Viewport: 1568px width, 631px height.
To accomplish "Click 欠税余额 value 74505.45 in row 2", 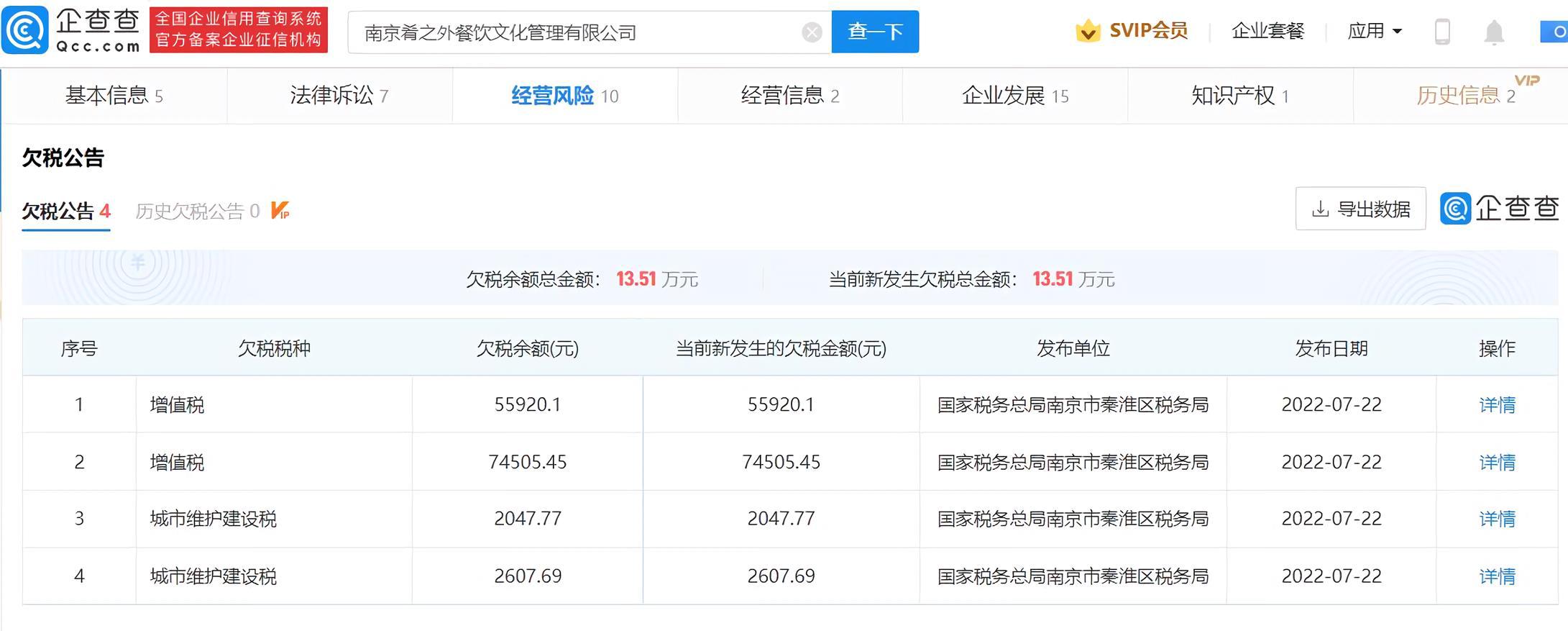I will coord(528,462).
